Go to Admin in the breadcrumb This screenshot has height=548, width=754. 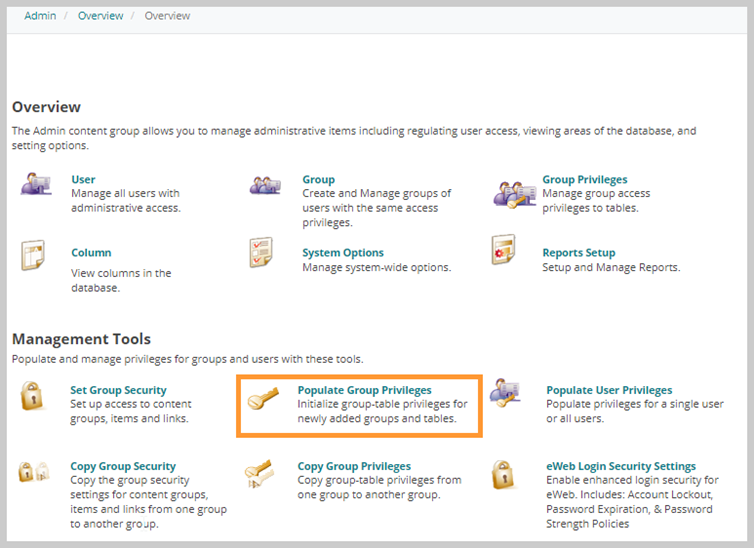[x=40, y=16]
